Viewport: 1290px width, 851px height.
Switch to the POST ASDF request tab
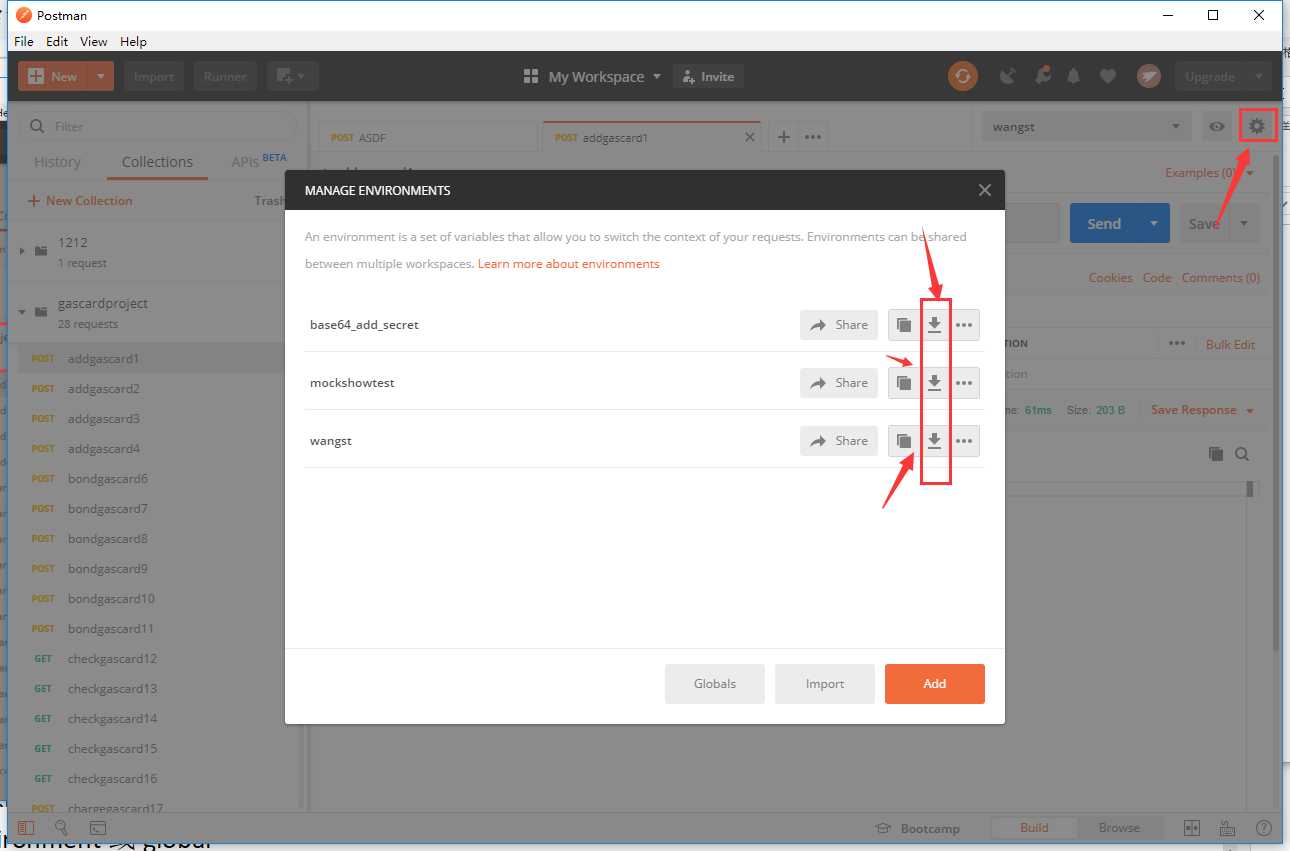(x=429, y=138)
